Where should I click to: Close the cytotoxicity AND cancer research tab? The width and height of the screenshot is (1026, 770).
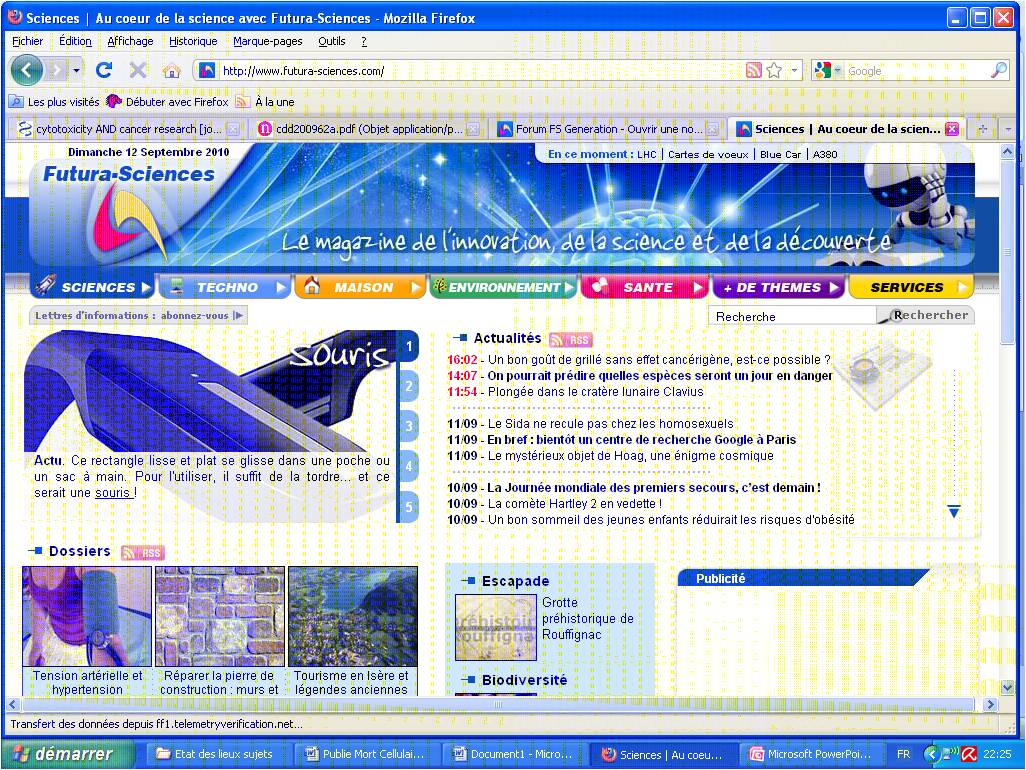pos(233,130)
